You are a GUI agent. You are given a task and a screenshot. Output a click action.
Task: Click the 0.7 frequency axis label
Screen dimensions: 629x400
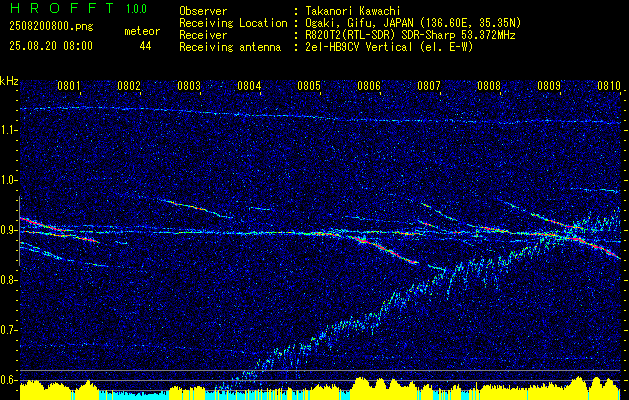point(7,330)
